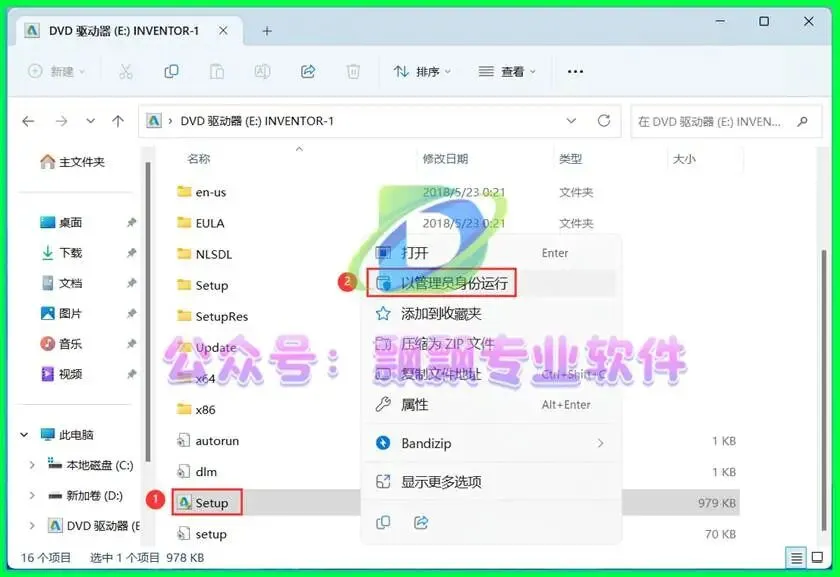This screenshot has width=840, height=577.
Task: Open the Sort dropdown
Action: pos(422,71)
